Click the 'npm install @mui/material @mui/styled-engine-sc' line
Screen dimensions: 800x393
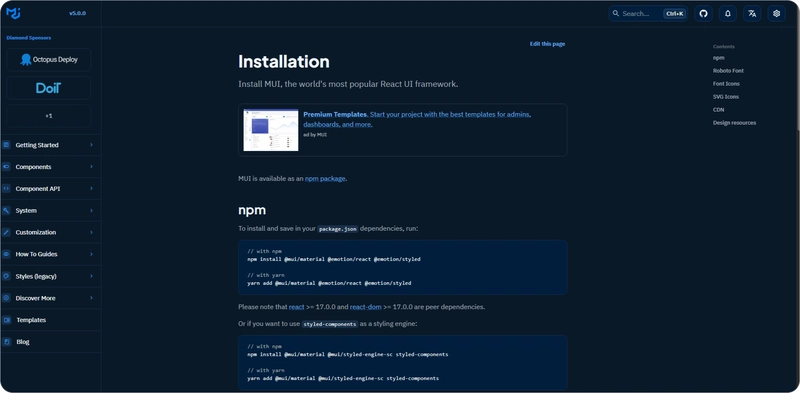(x=347, y=354)
